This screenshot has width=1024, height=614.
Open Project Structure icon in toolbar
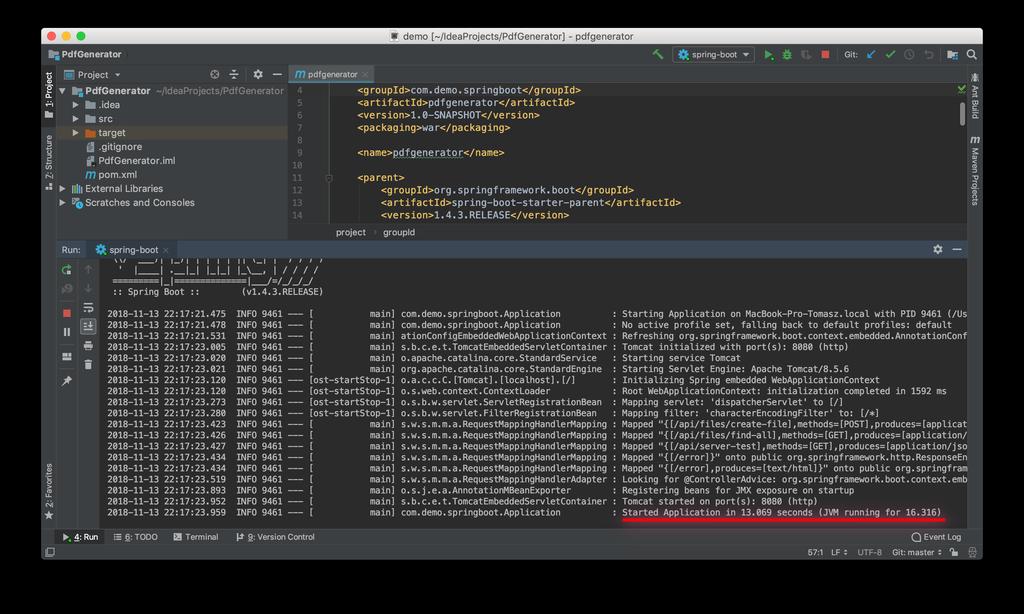click(952, 55)
